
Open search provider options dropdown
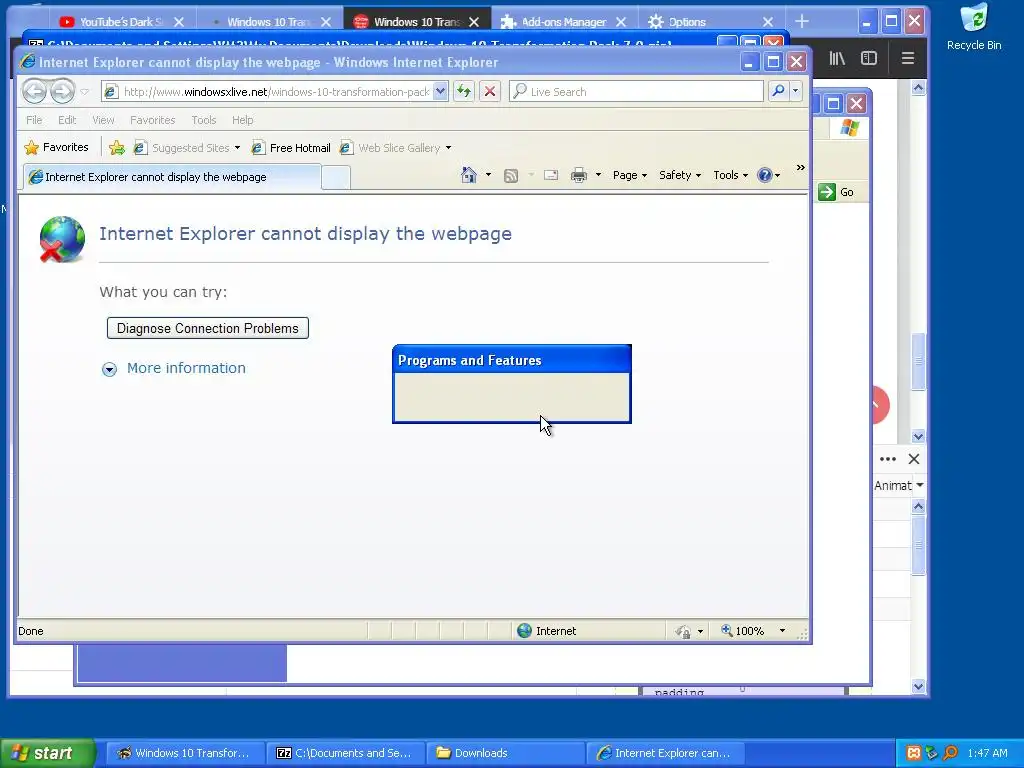[x=795, y=91]
